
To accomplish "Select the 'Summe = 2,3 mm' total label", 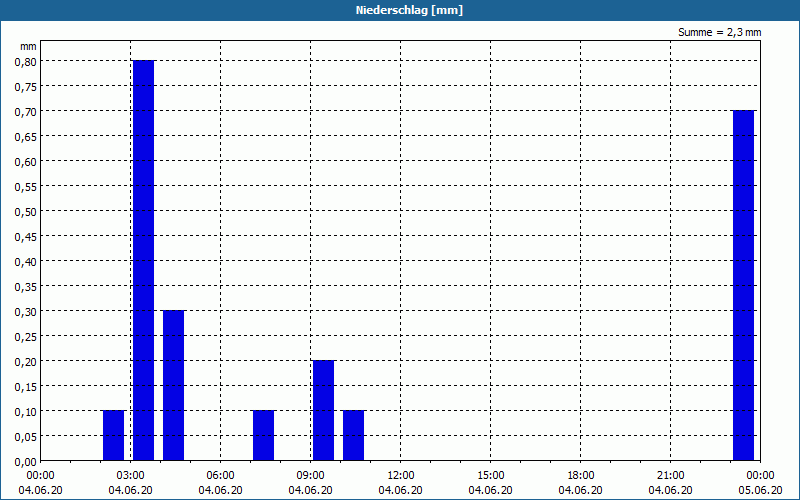I will [x=719, y=32].
